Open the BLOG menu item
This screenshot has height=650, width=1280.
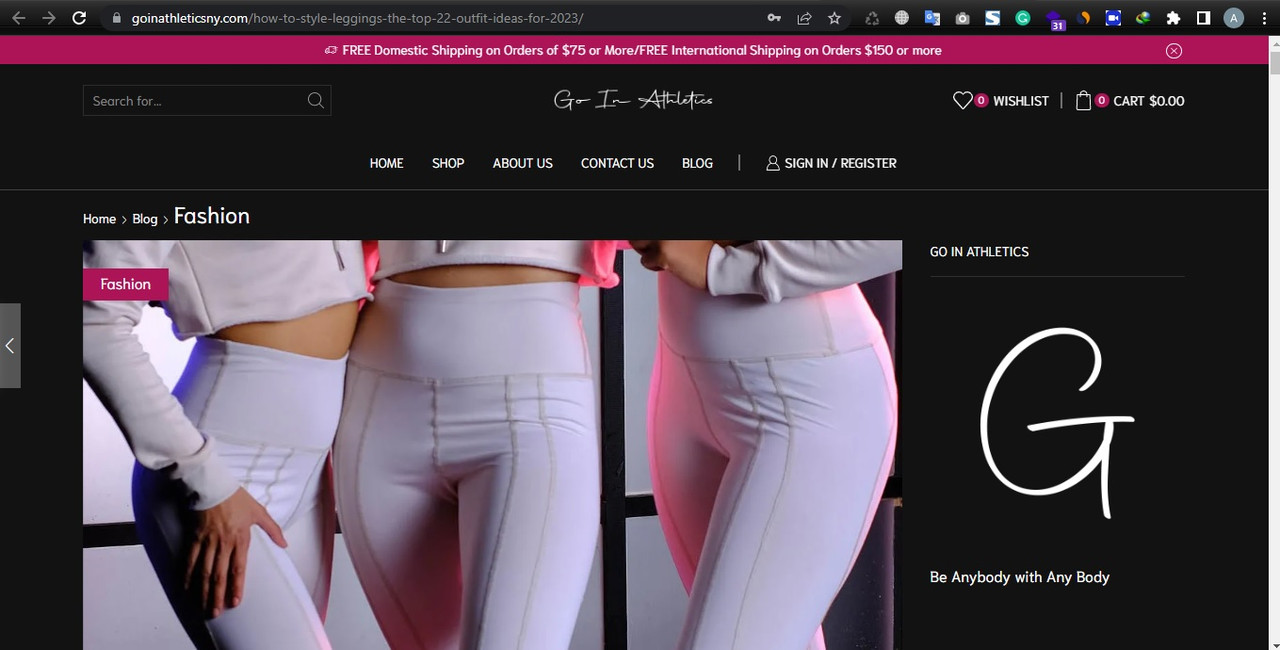click(x=697, y=163)
